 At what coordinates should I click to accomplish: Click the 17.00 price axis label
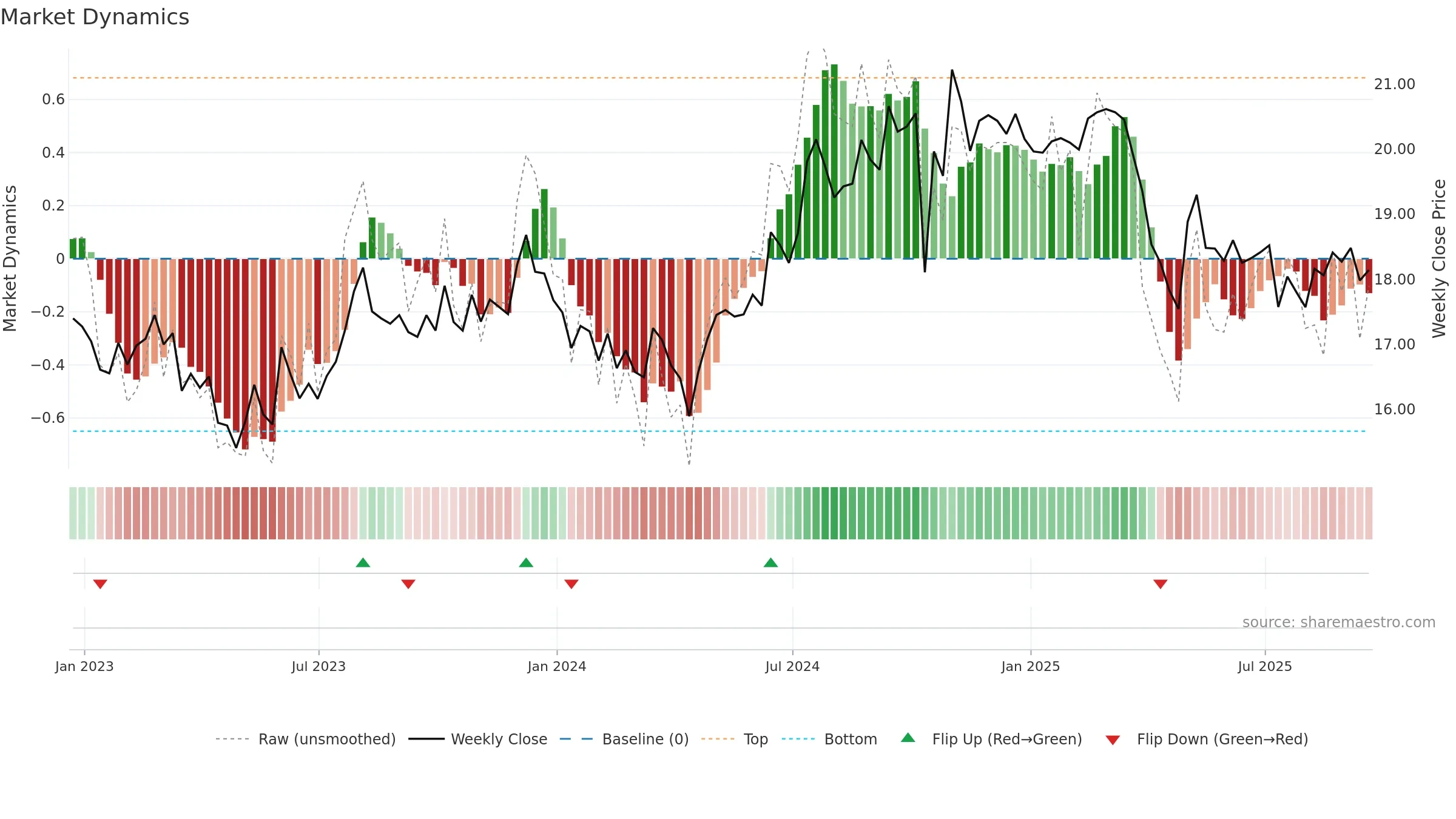[x=1395, y=344]
